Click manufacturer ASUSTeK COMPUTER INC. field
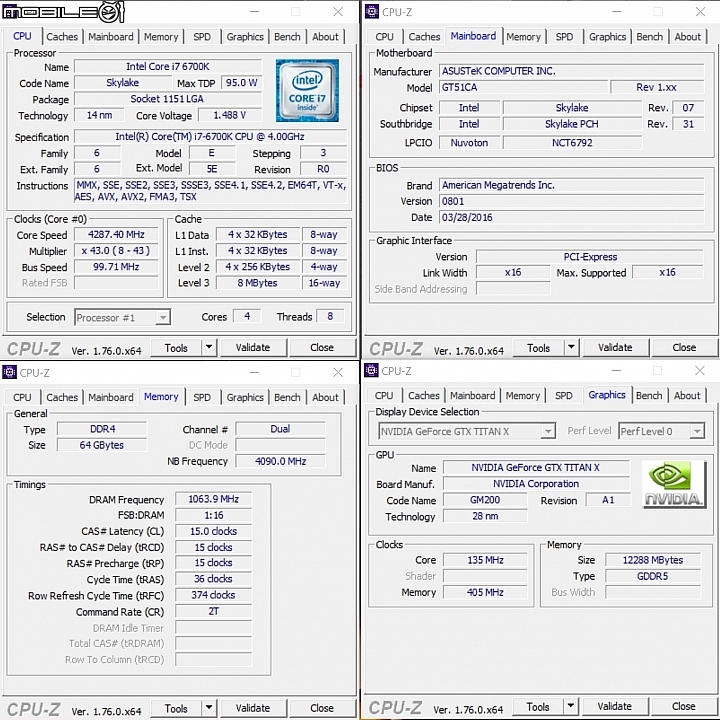The height and width of the screenshot is (720, 720). tap(572, 71)
